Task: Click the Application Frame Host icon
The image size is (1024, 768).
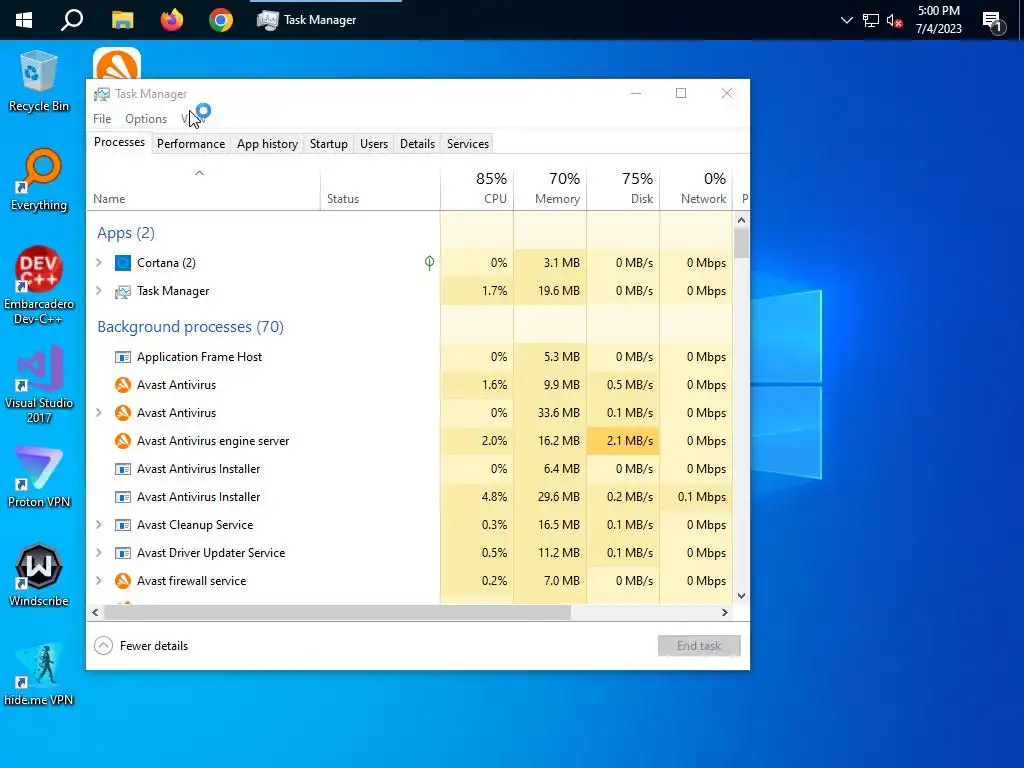Action: [x=123, y=357]
